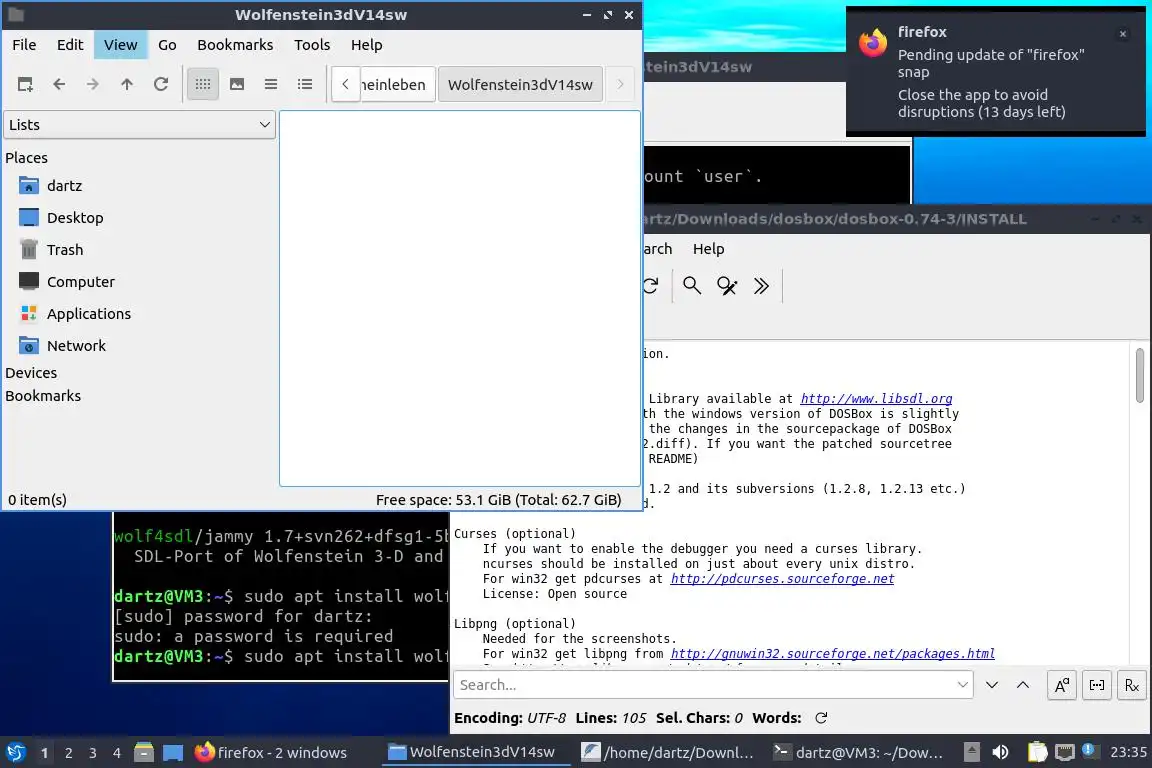Find previous match up chevron
1152x768 pixels.
tap(1023, 685)
